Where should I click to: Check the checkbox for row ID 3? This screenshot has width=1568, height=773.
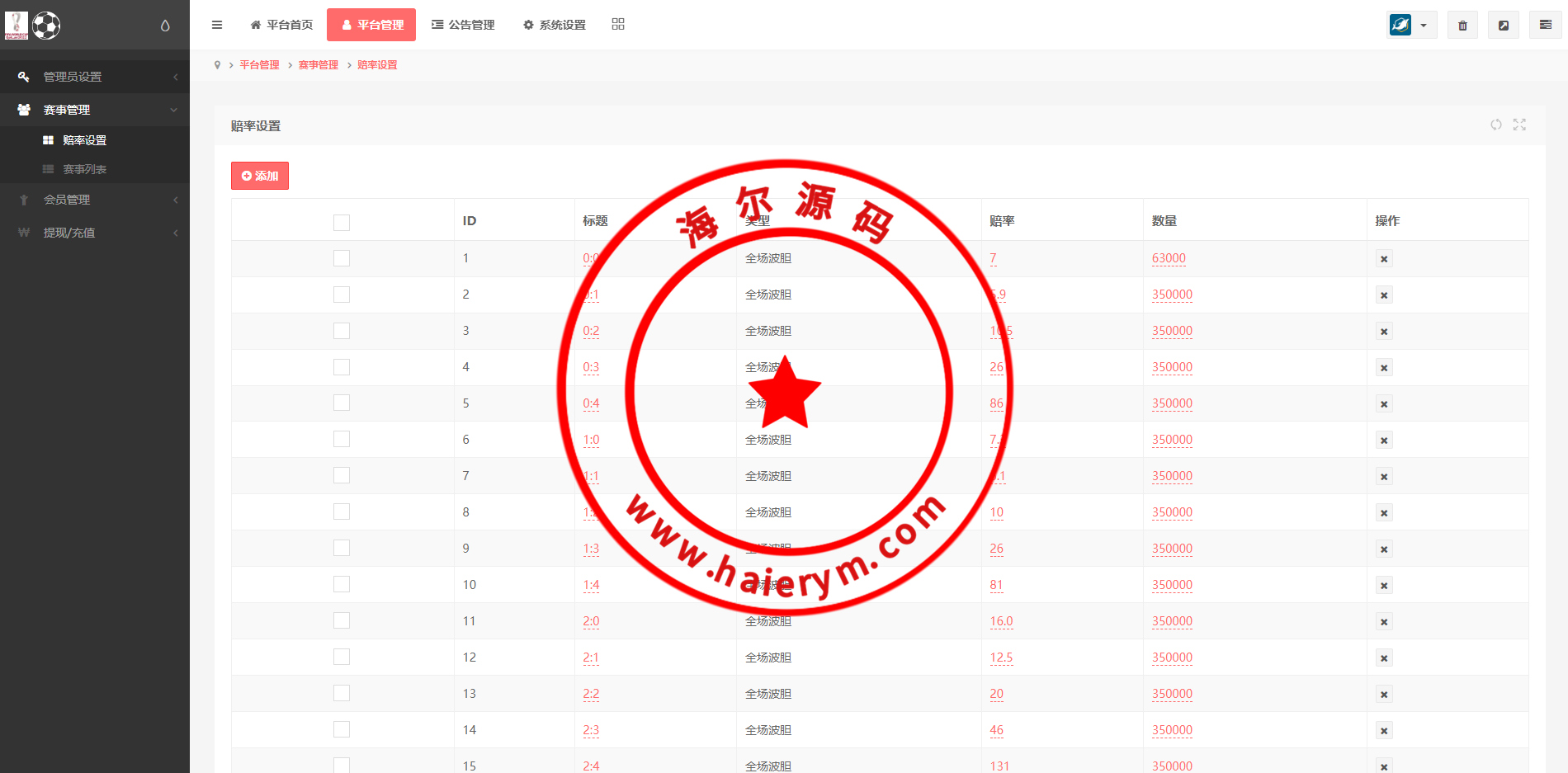342,331
